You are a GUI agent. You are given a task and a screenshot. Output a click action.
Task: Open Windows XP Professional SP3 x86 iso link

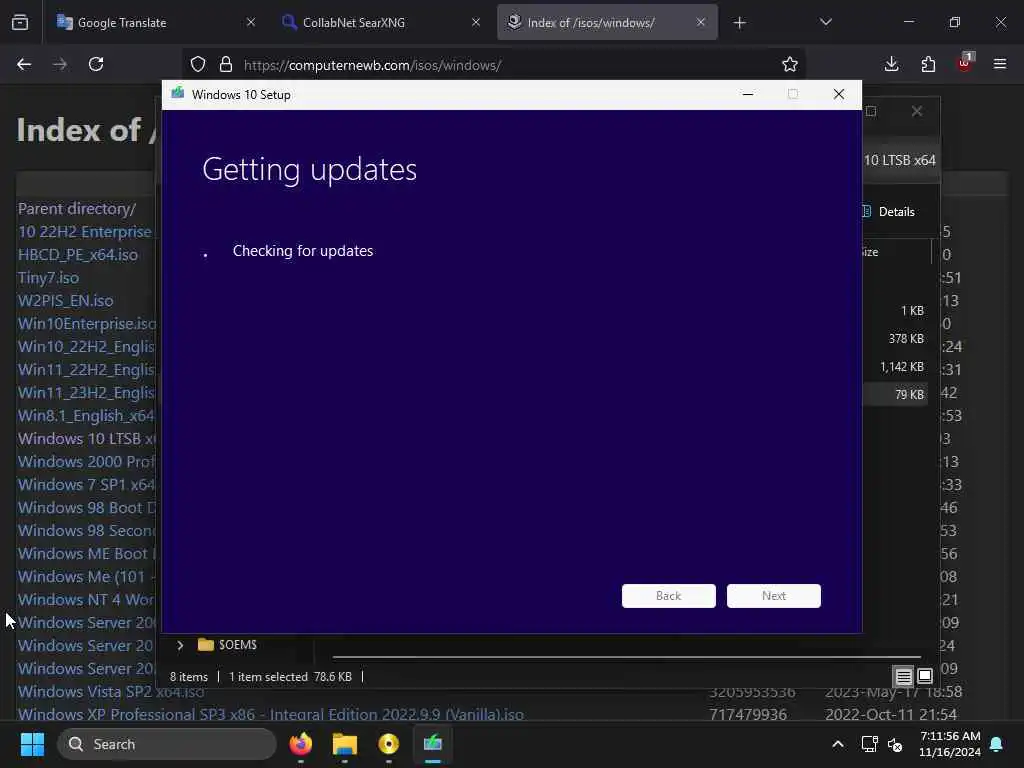(270, 714)
